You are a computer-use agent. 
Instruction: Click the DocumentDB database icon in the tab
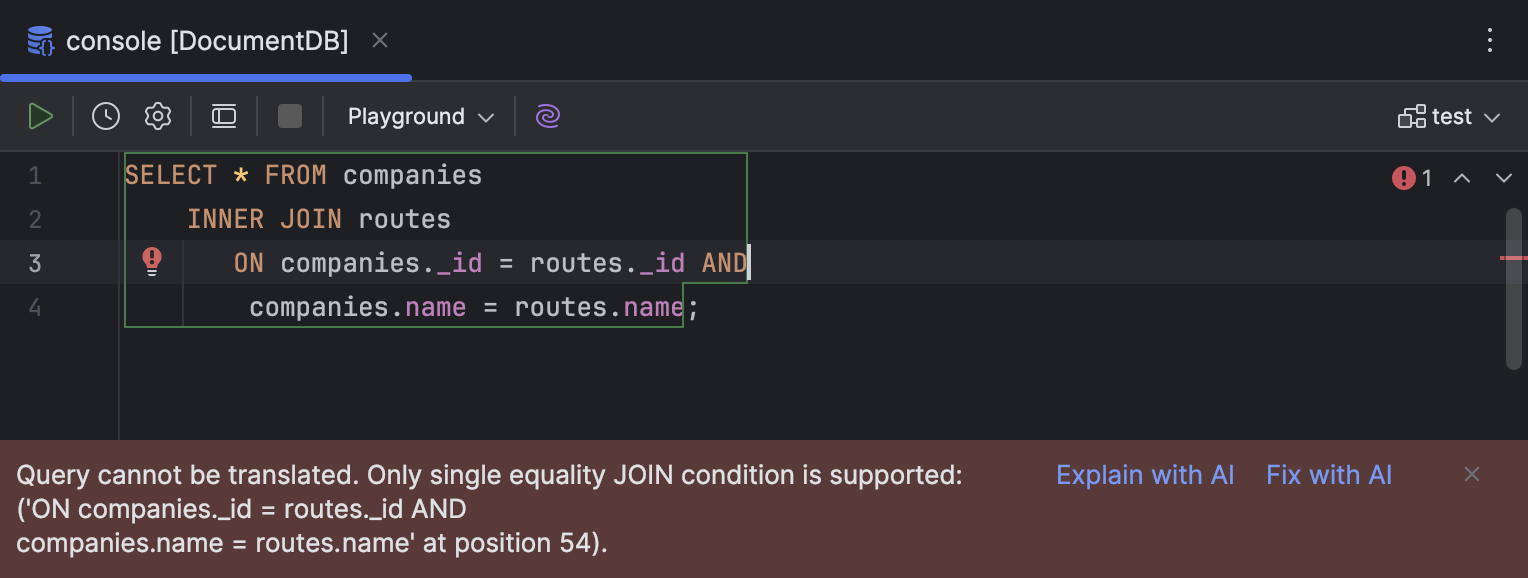coord(39,40)
